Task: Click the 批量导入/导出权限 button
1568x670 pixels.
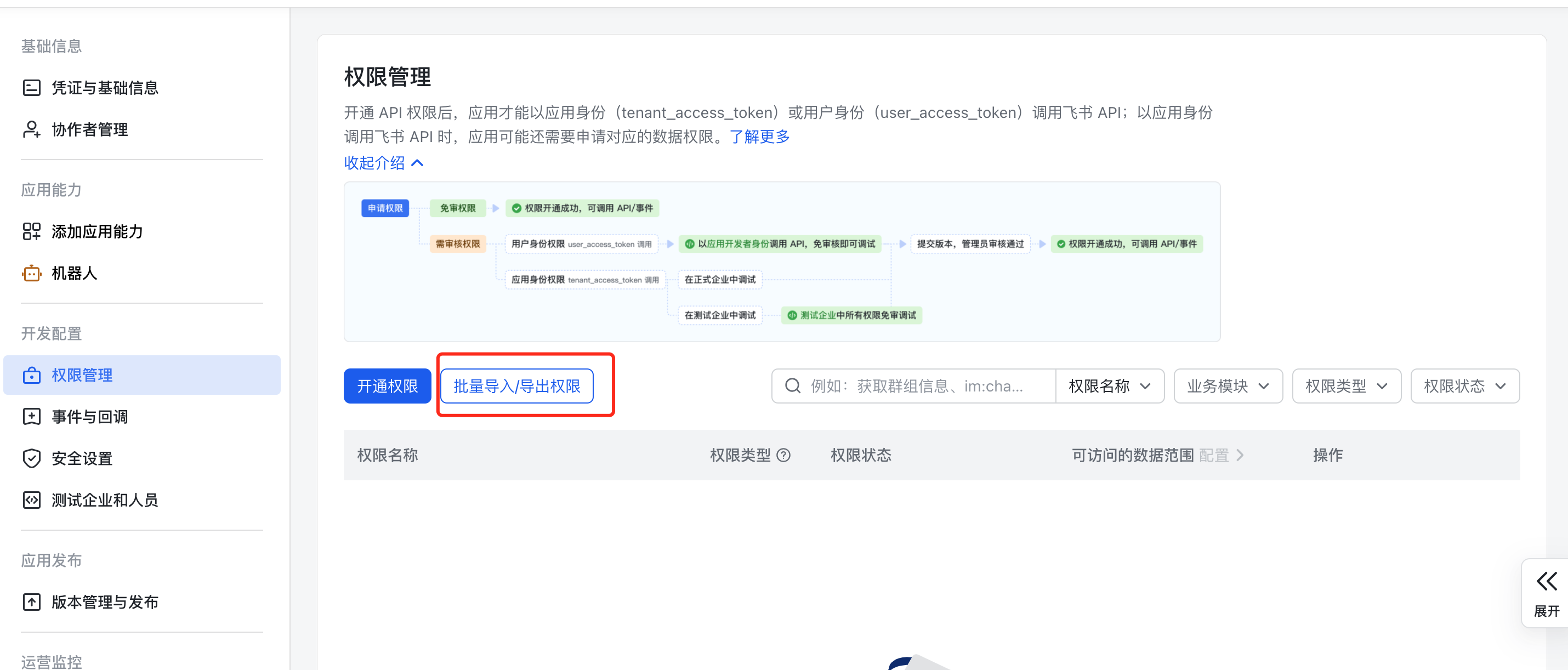Action: click(x=516, y=386)
